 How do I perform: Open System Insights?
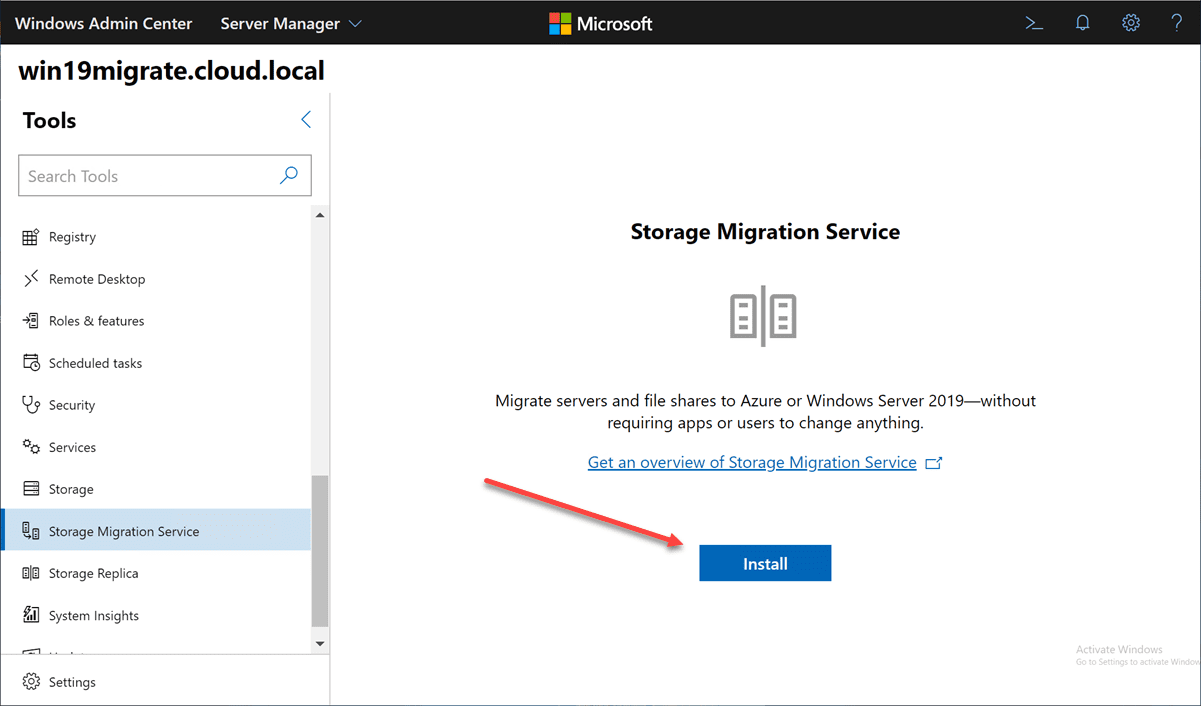tap(94, 614)
